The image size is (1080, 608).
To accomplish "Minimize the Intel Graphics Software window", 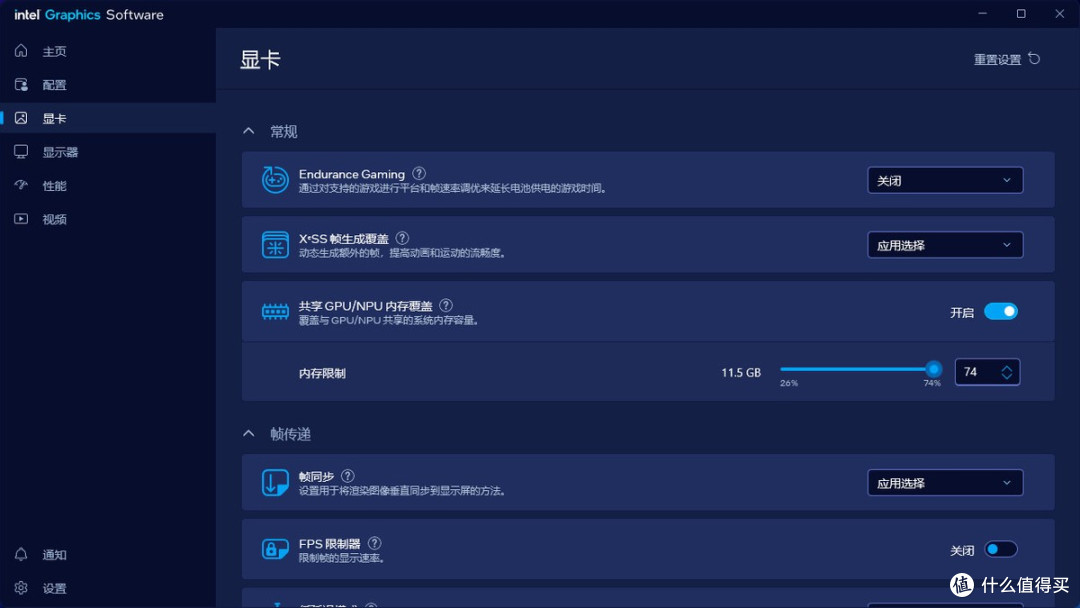I will [983, 14].
